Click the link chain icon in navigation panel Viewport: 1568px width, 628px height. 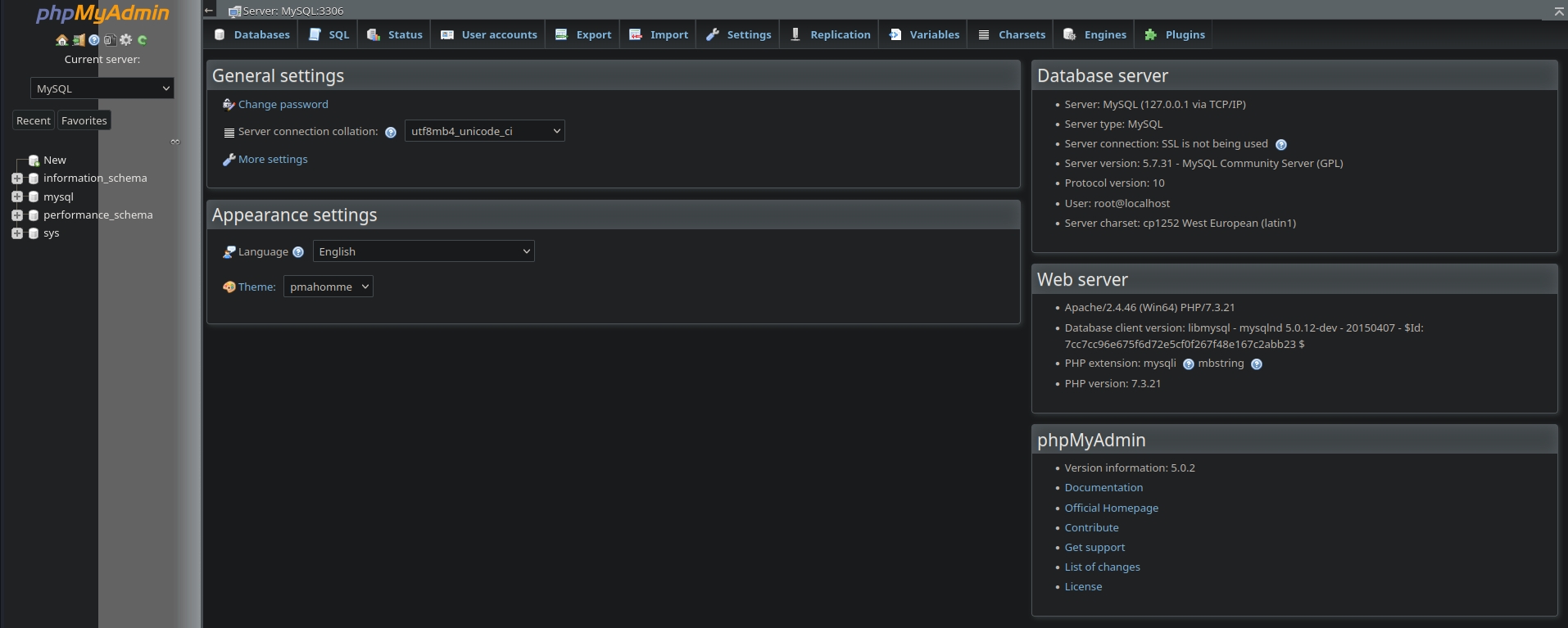coord(174,142)
